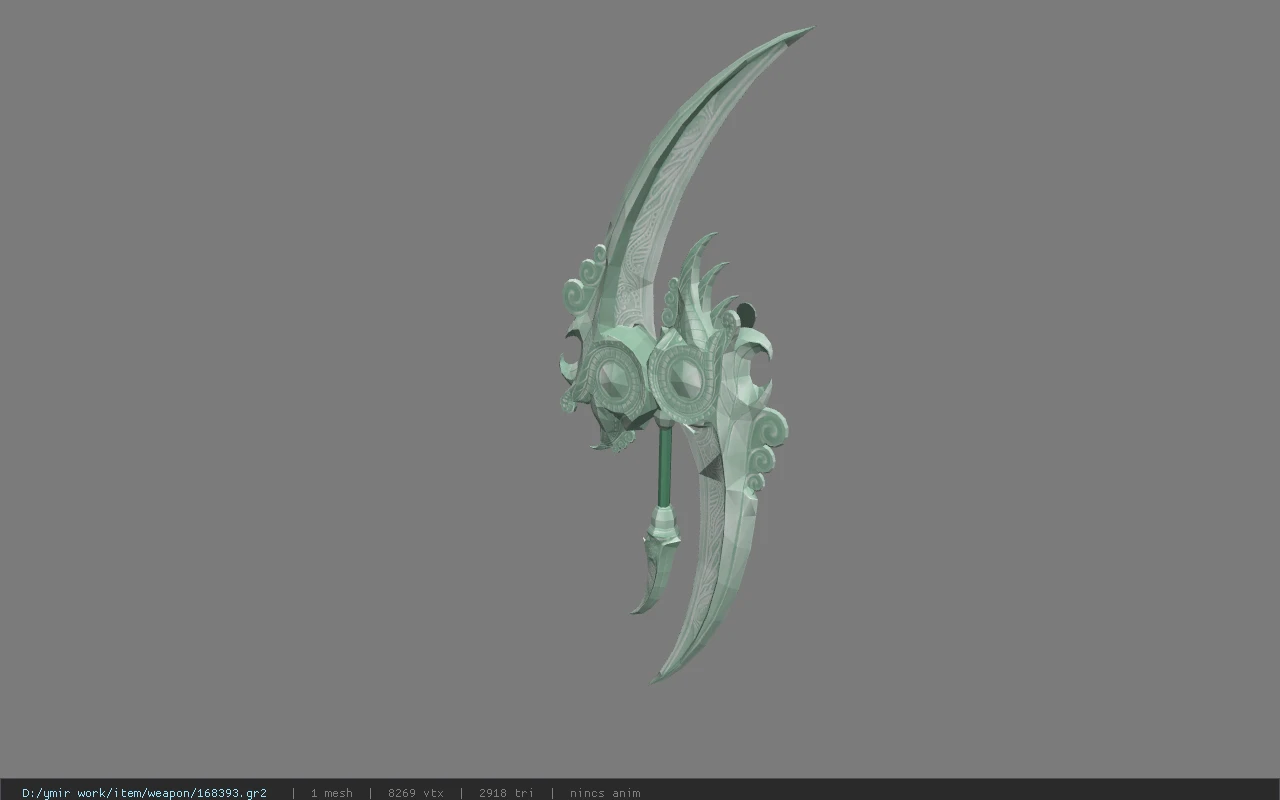
Task: Click the '2918 tri' triangle count
Action: click(x=506, y=793)
